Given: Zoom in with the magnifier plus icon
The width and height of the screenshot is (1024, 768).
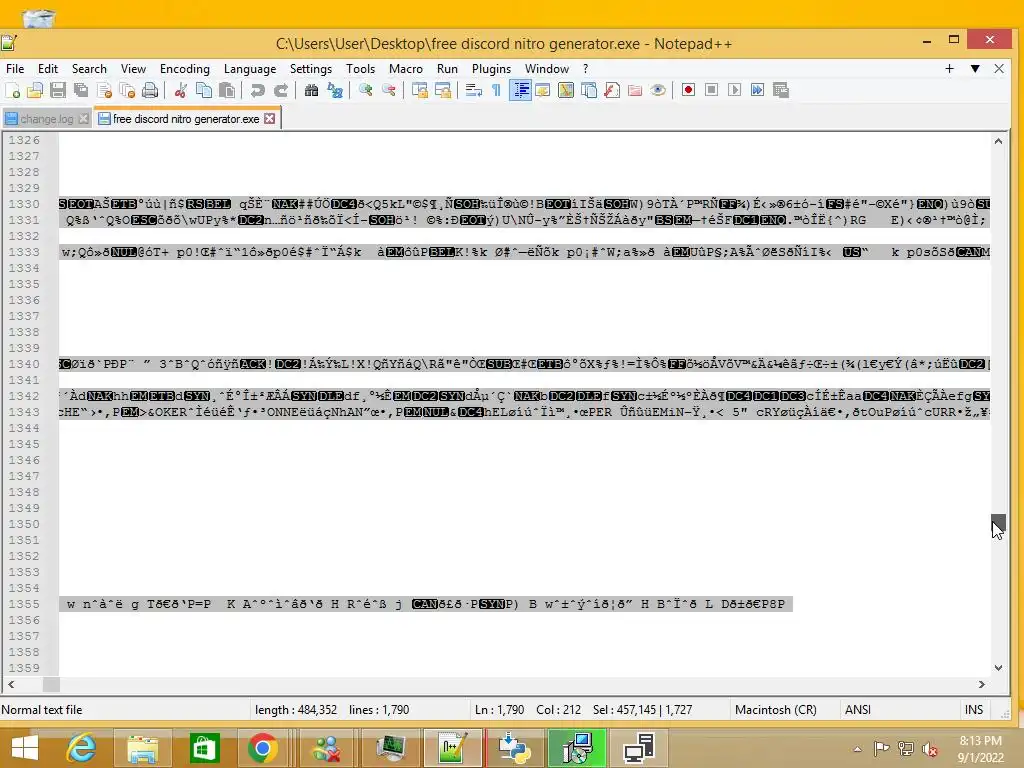Looking at the screenshot, I should coord(366,90).
